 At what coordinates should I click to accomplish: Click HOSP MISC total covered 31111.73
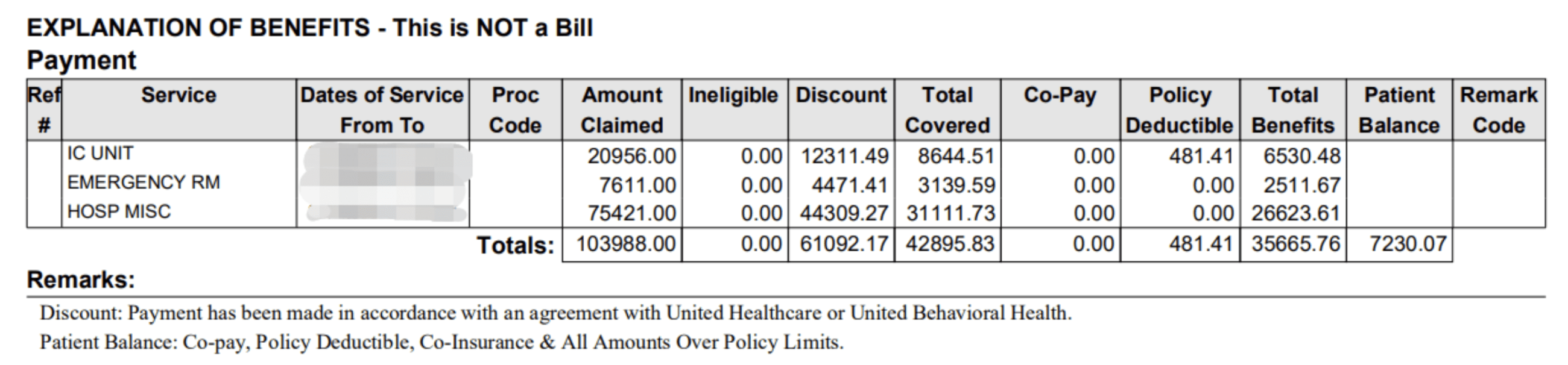tap(950, 214)
